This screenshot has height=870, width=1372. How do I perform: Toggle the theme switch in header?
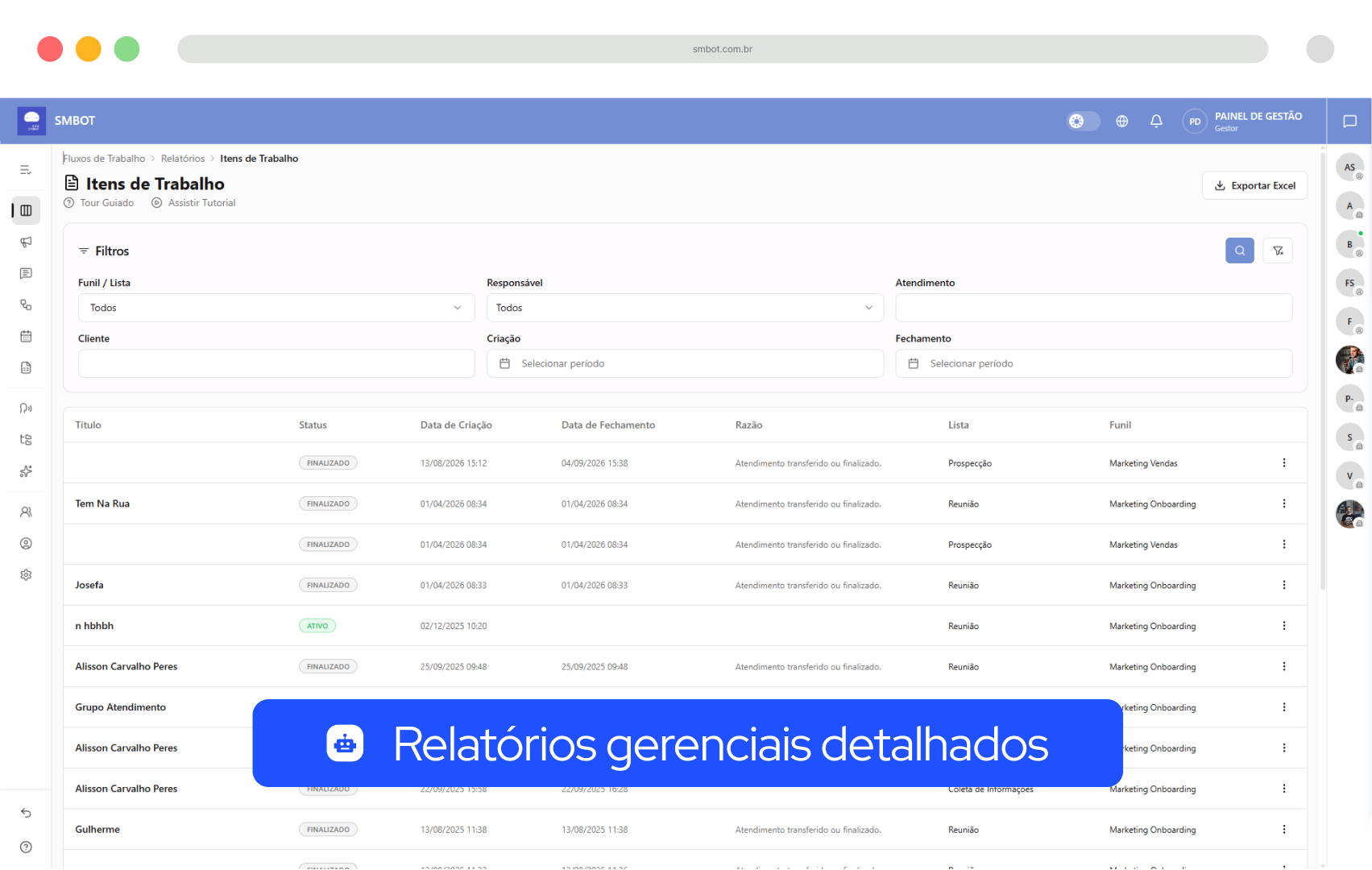tap(1083, 121)
